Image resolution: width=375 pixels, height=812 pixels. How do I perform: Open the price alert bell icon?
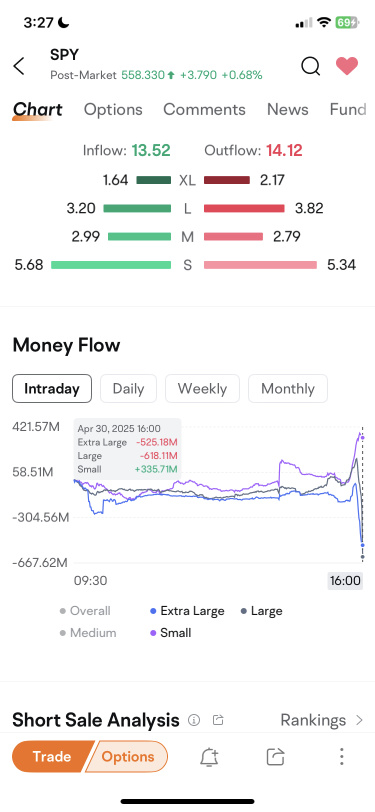[x=209, y=757]
